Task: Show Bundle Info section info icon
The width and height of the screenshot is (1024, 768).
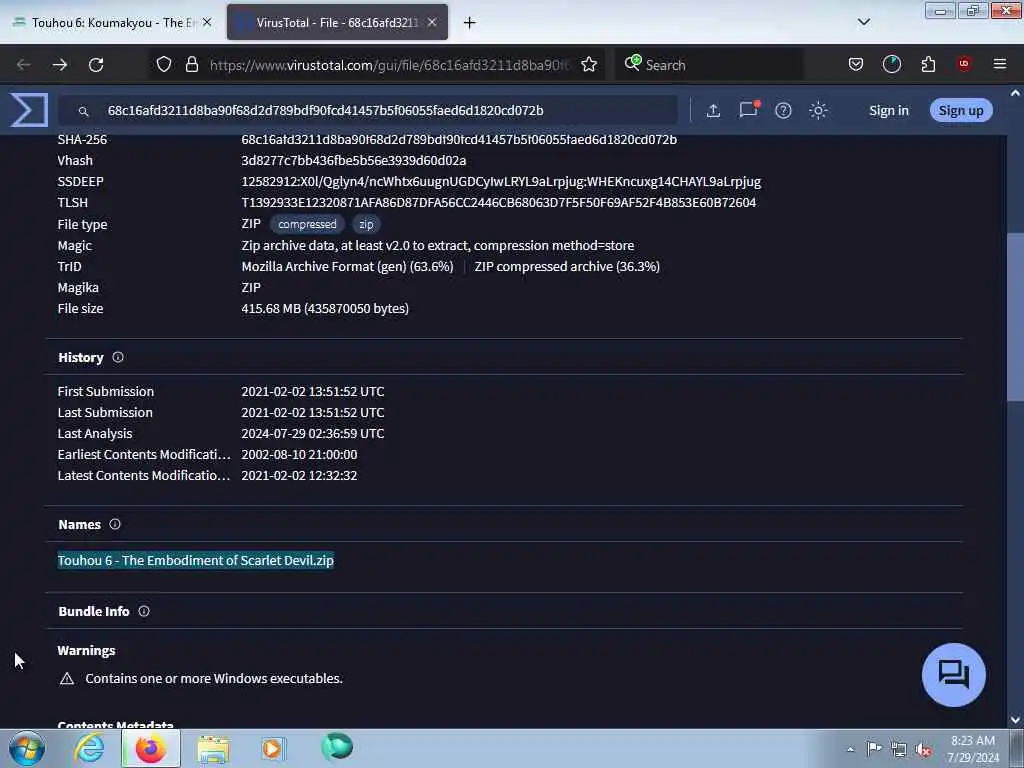Action: (144, 611)
